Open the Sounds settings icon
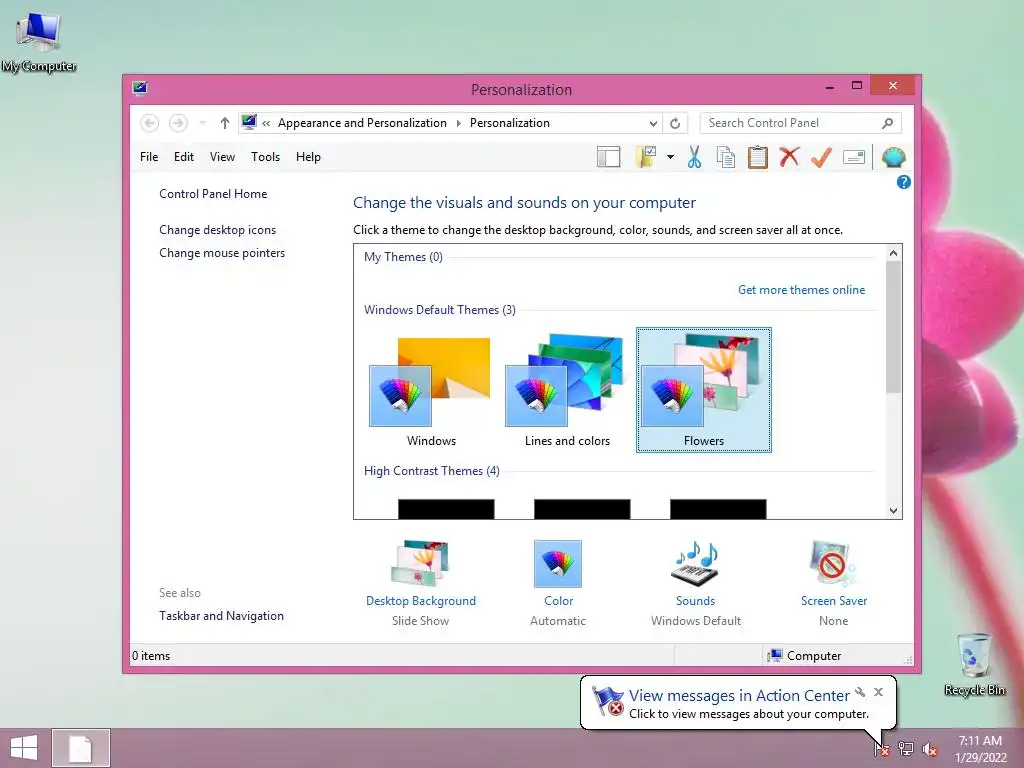1024x768 pixels. 696,564
